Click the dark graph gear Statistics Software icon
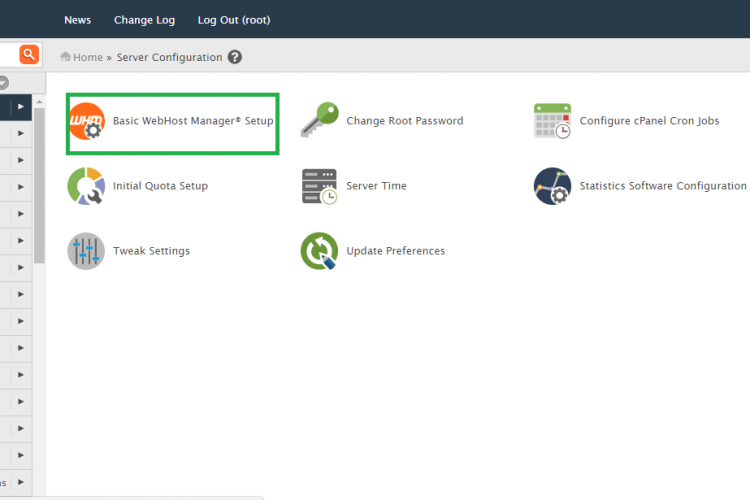The width and height of the screenshot is (750, 500). 552,186
